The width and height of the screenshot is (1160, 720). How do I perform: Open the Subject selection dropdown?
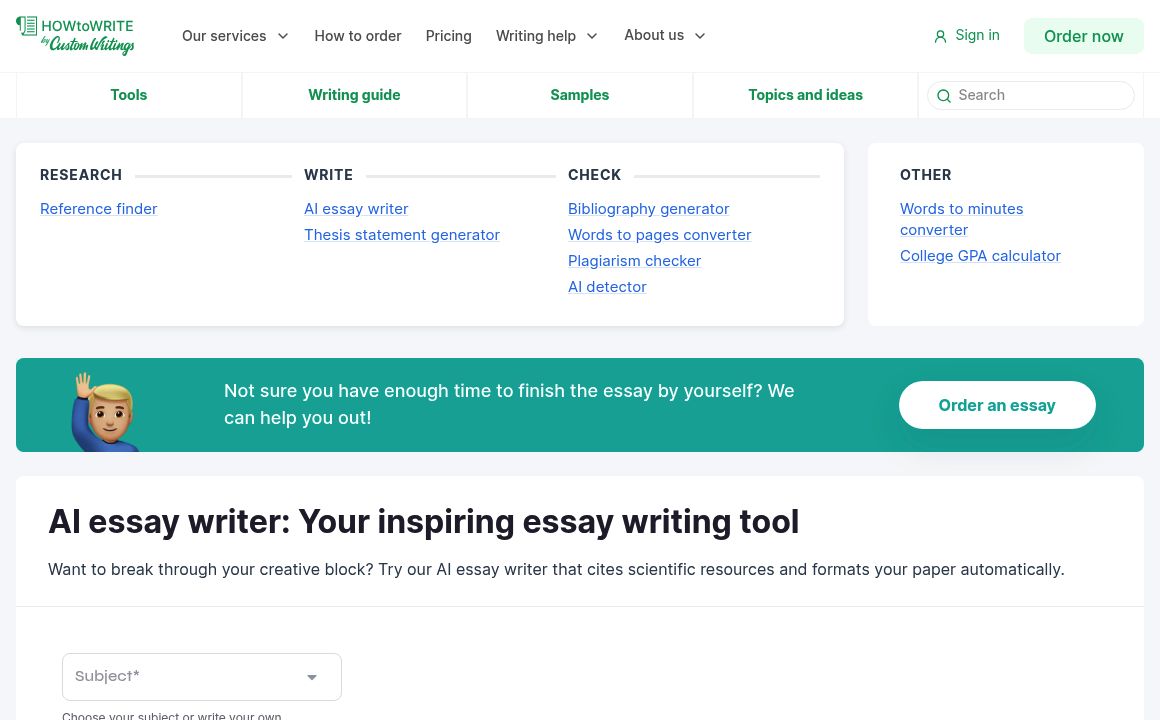(x=202, y=677)
